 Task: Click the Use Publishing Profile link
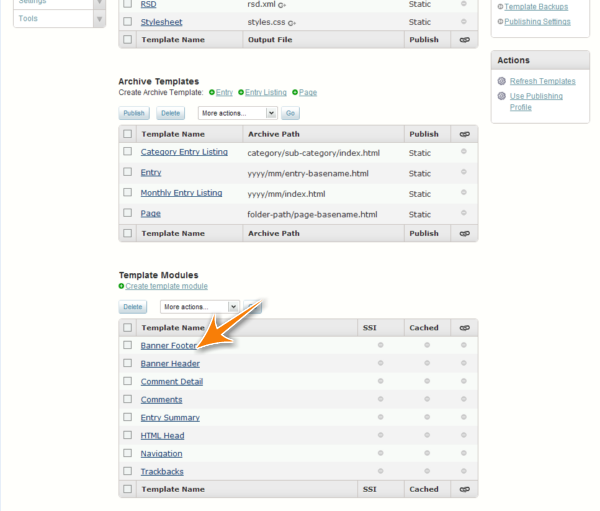536,101
